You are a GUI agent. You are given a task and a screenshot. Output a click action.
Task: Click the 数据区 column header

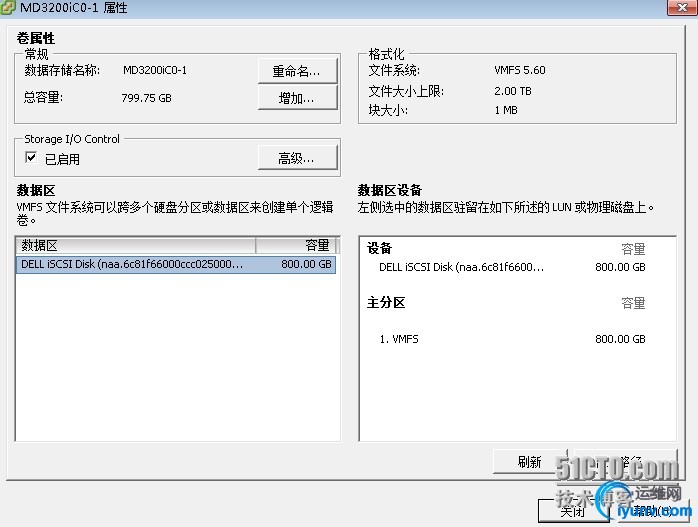point(136,245)
